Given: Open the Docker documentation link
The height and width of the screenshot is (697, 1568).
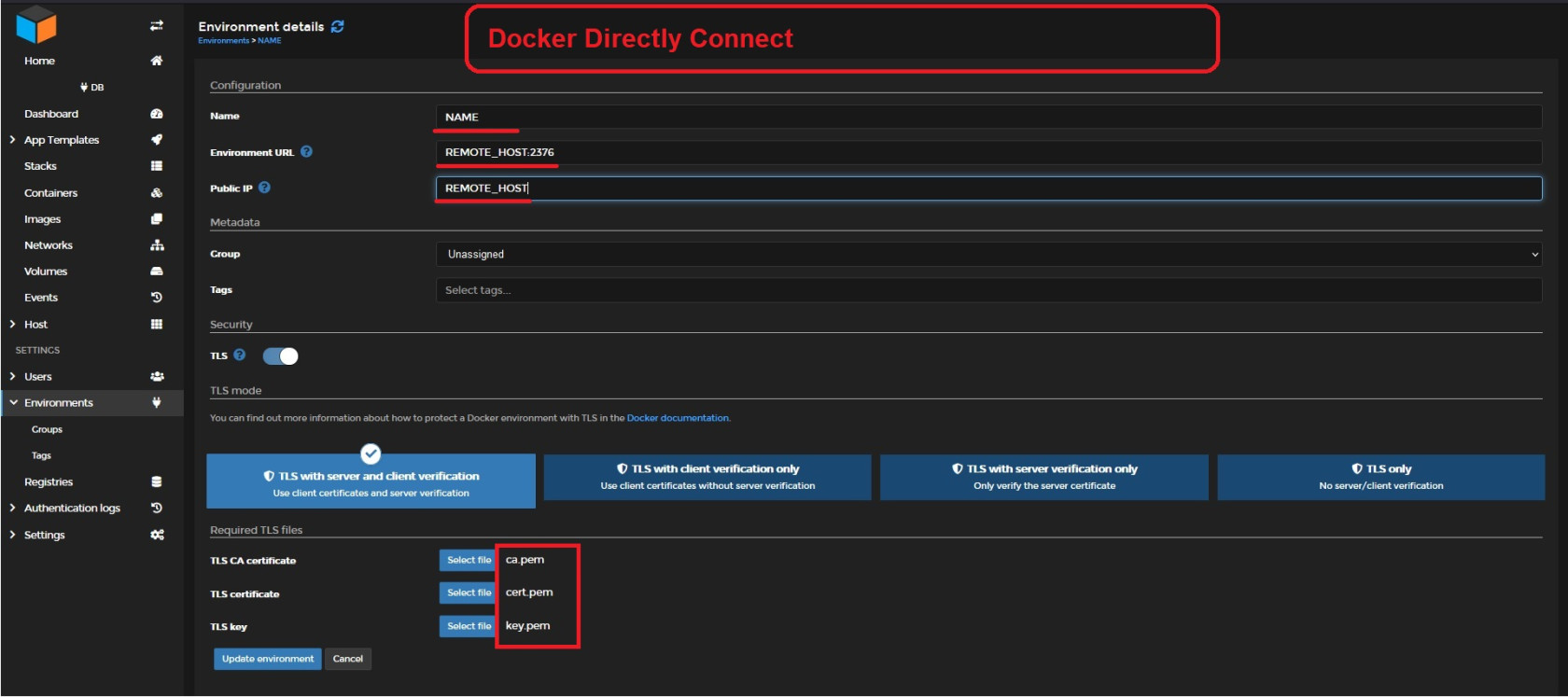Looking at the screenshot, I should tap(678, 418).
